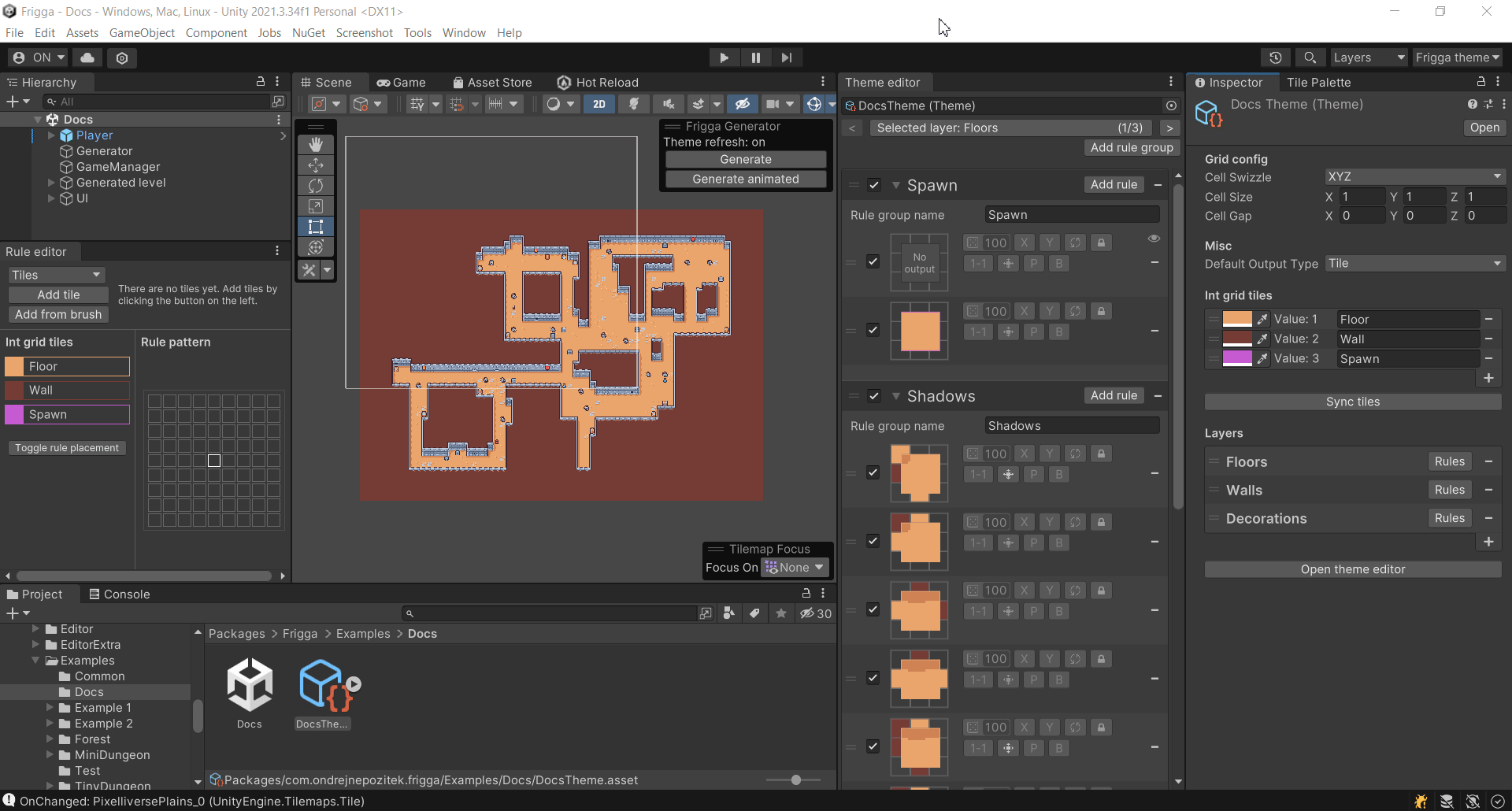This screenshot has width=1512, height=811.
Task: Toggle the fourth Shadows rule checkbox
Action: click(873, 678)
